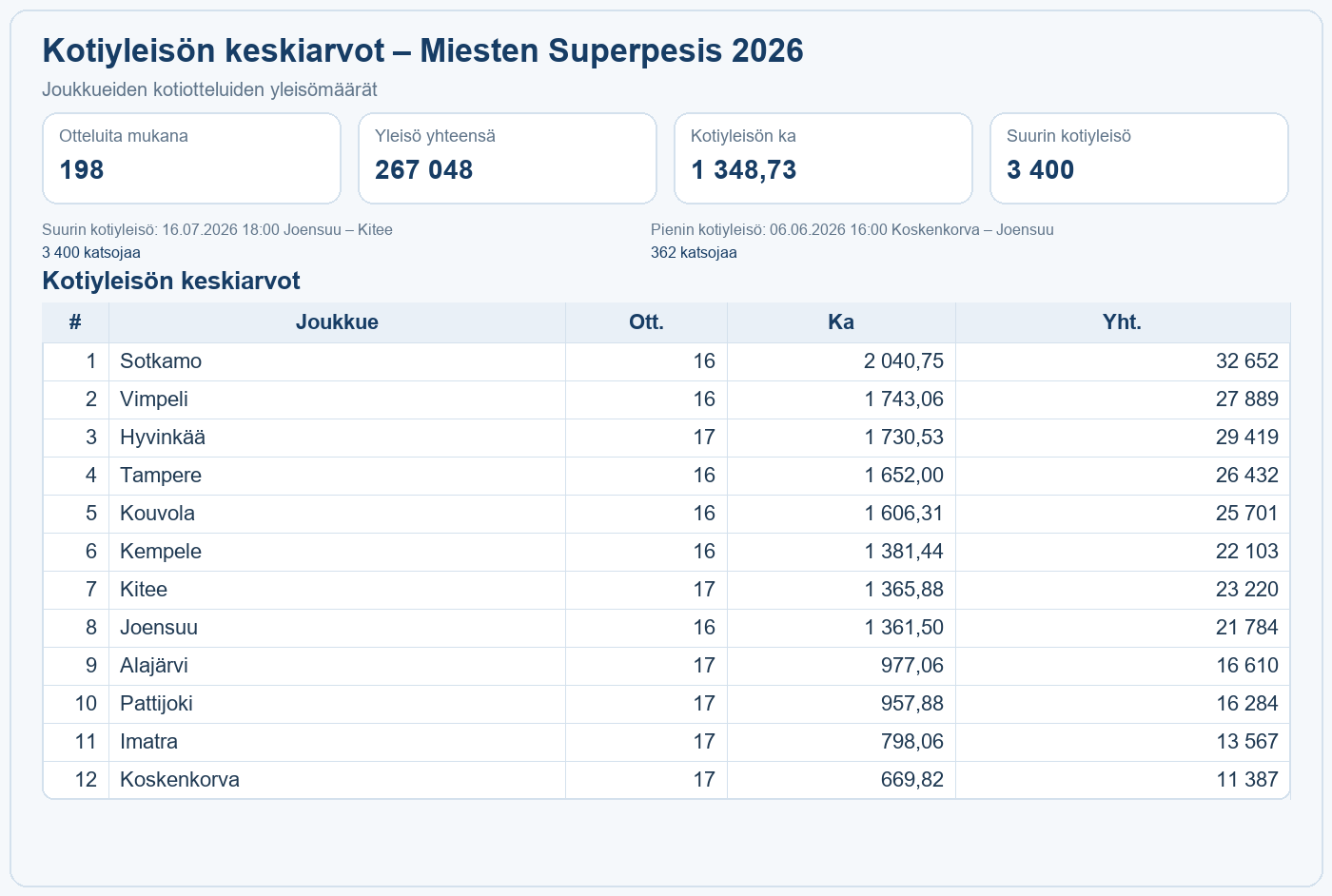
Task: Click Kouvola's average 1 606,31
Action: [904, 514]
